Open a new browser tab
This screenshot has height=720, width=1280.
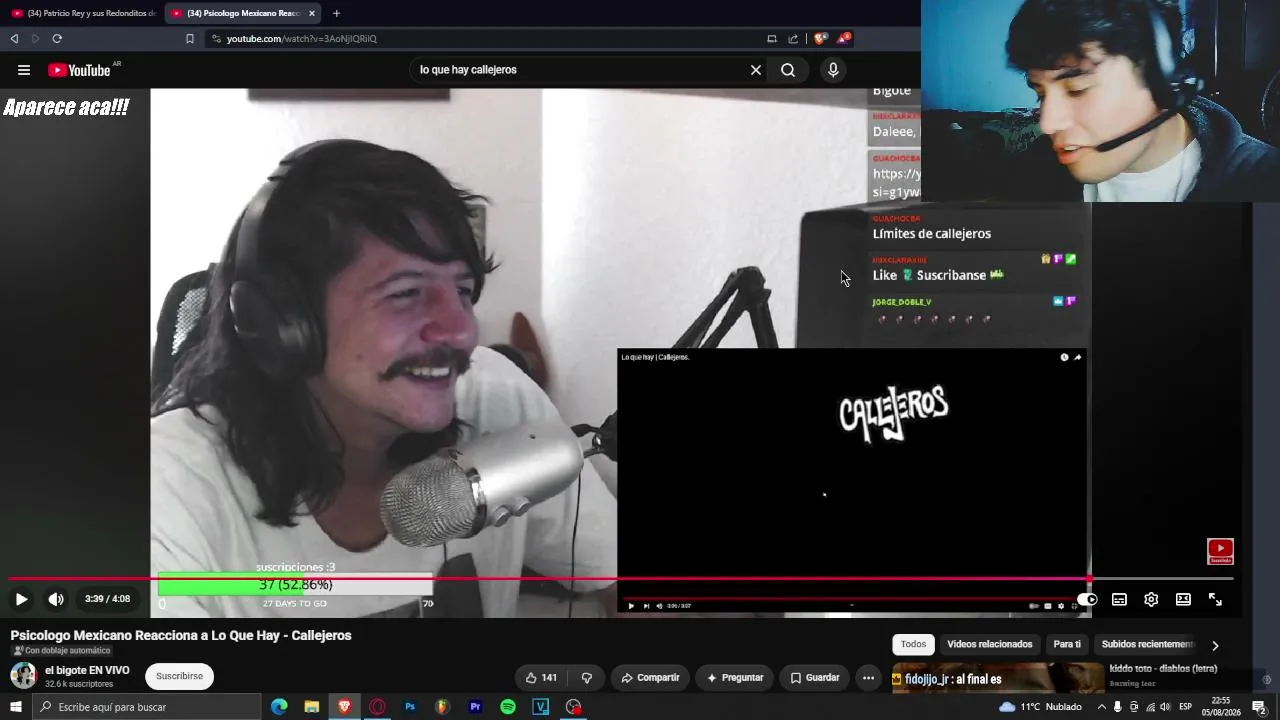pos(336,13)
